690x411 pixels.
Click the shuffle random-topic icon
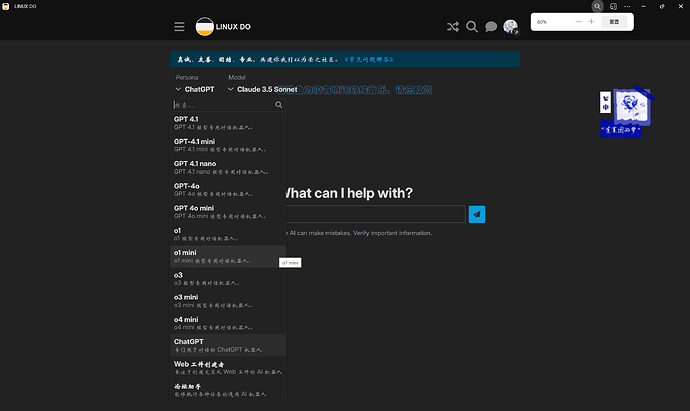click(x=453, y=27)
